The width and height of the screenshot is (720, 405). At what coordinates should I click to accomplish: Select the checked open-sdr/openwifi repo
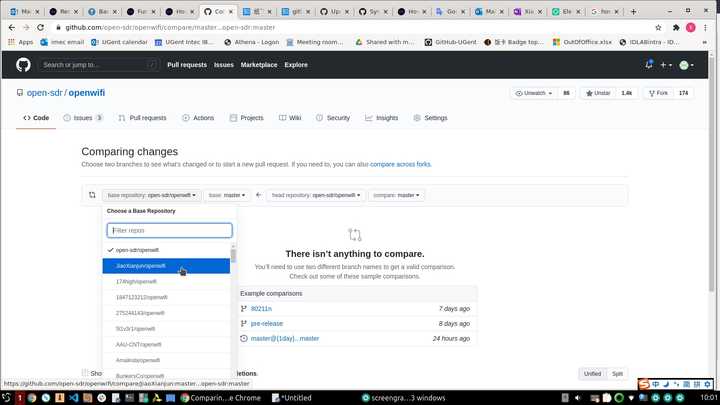pos(166,250)
